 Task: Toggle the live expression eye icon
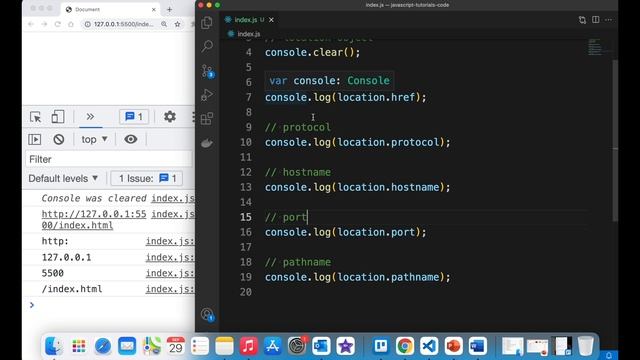pyautogui.click(x=131, y=140)
